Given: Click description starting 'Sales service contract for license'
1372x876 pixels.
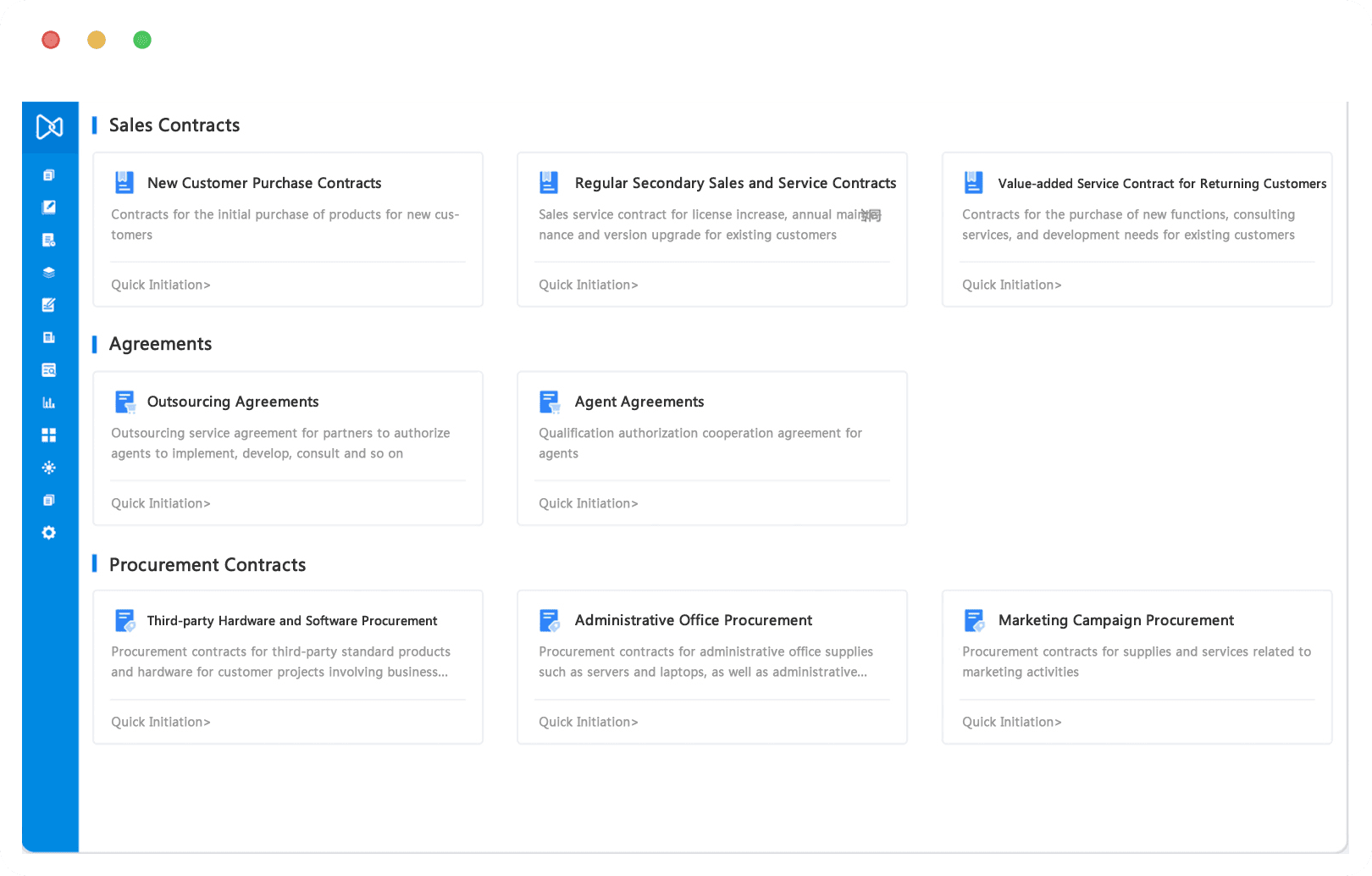Looking at the screenshot, I should (710, 225).
